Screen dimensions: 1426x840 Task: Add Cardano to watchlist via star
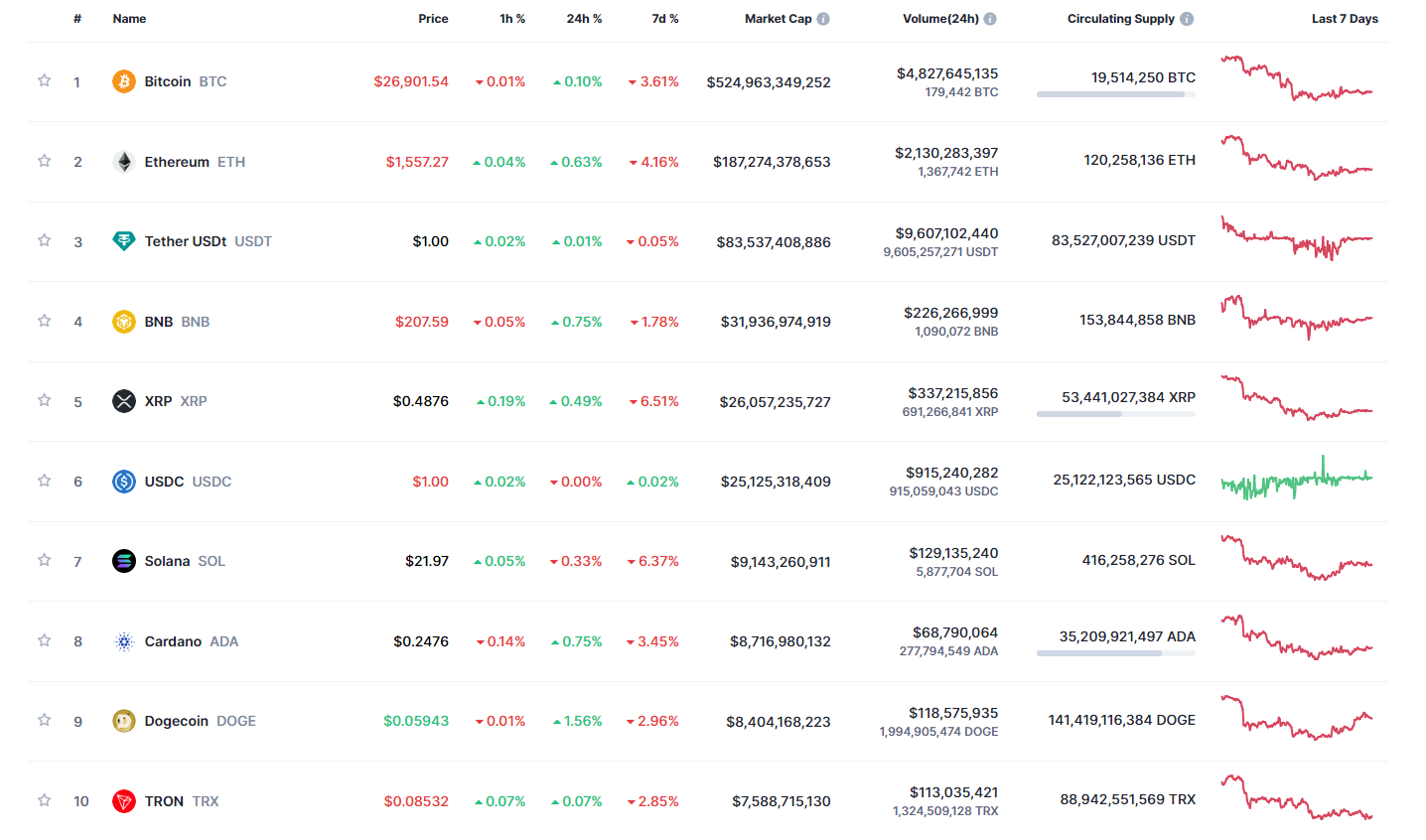coord(45,640)
